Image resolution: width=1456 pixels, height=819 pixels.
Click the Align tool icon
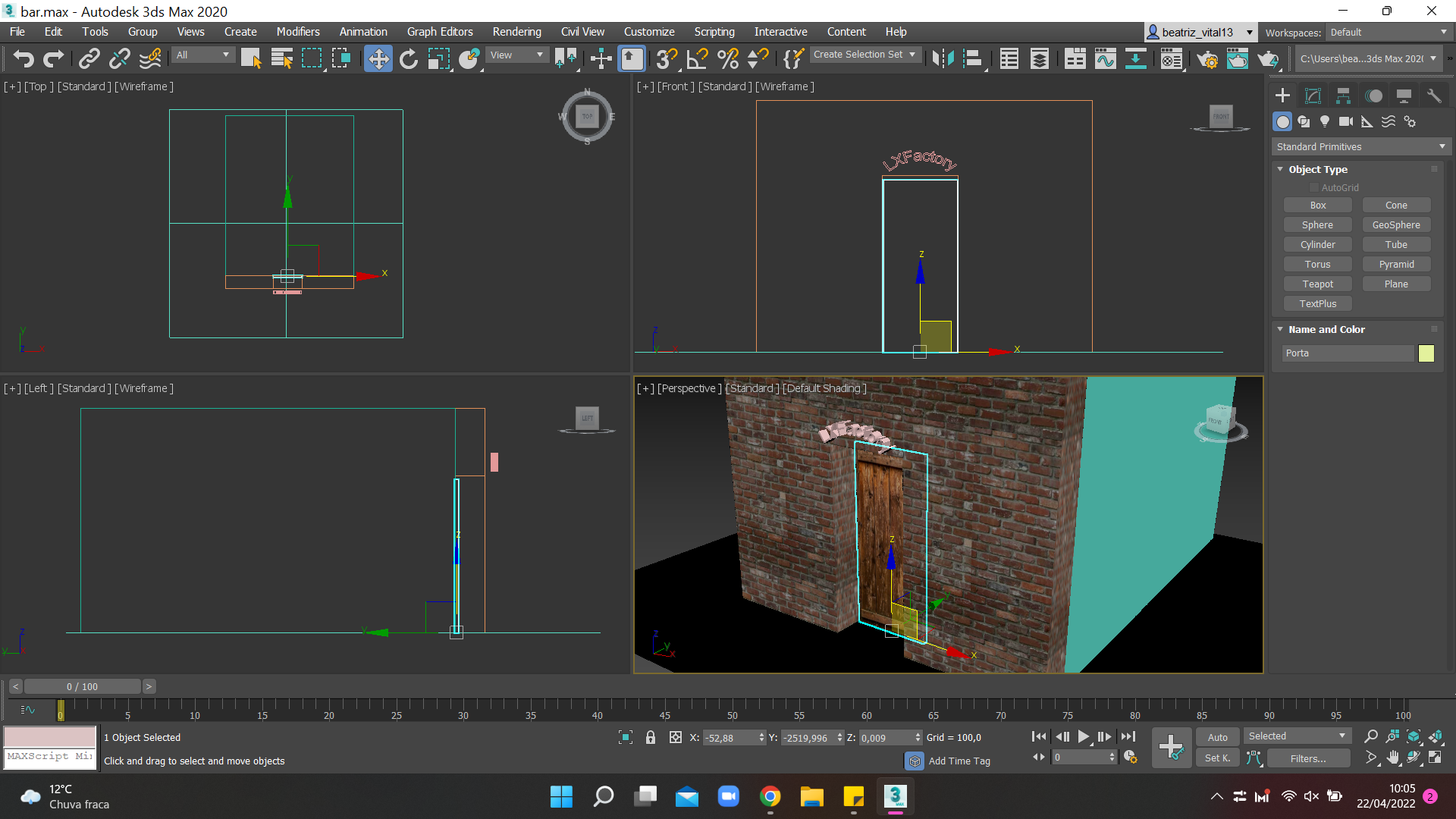973,58
